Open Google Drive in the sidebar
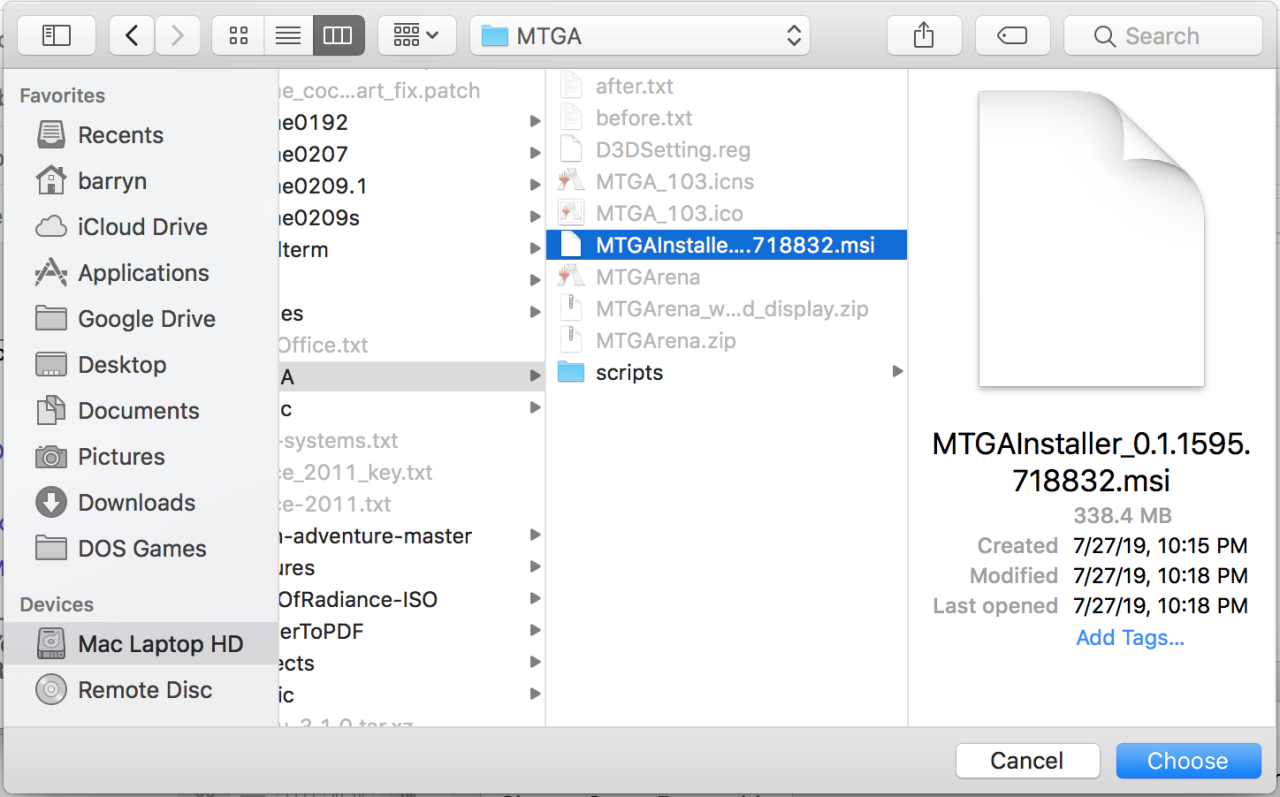 (x=140, y=319)
